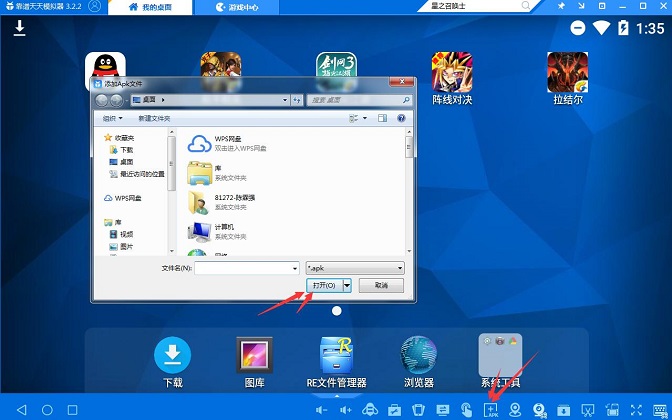Image resolution: width=672 pixels, height=420 pixels.
Task: Open the 下载 download app in dock
Action: pyautogui.click(x=173, y=362)
